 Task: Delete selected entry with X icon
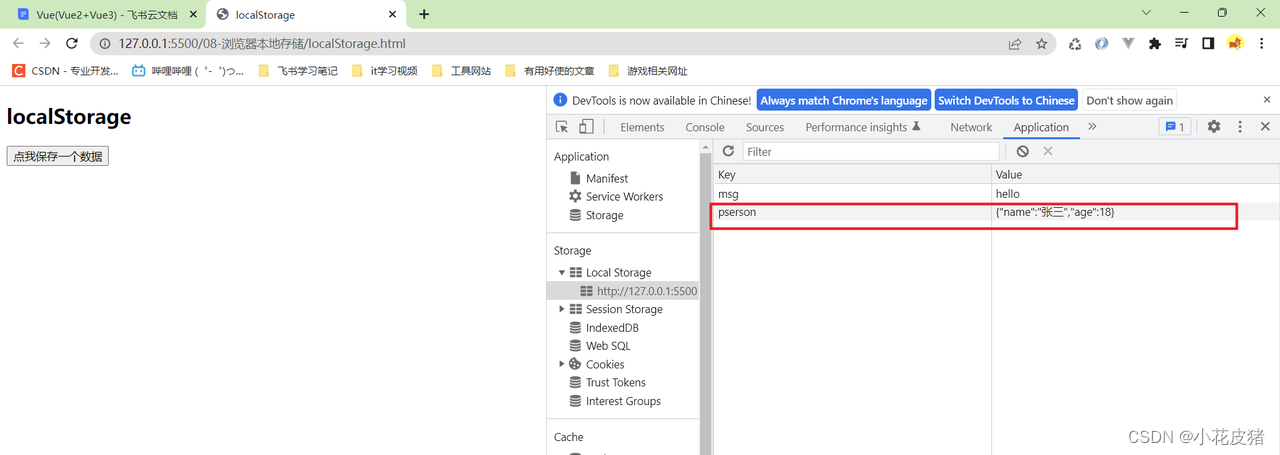point(1048,151)
